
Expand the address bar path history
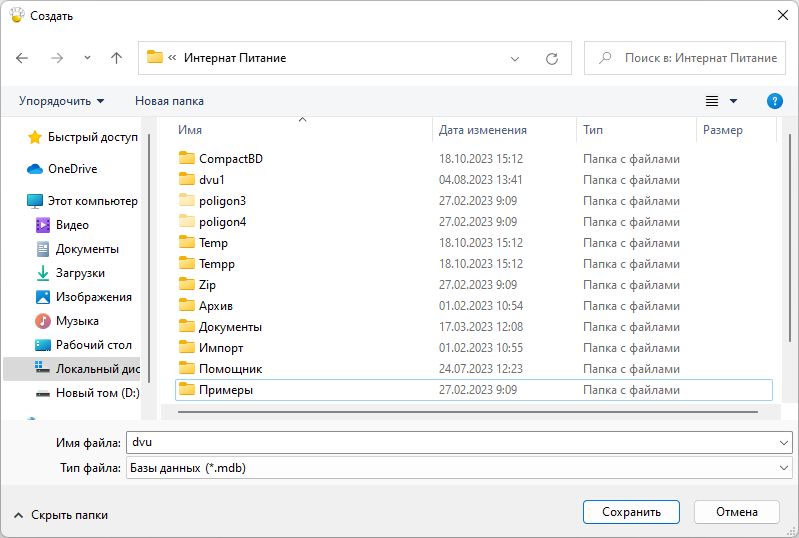point(515,58)
